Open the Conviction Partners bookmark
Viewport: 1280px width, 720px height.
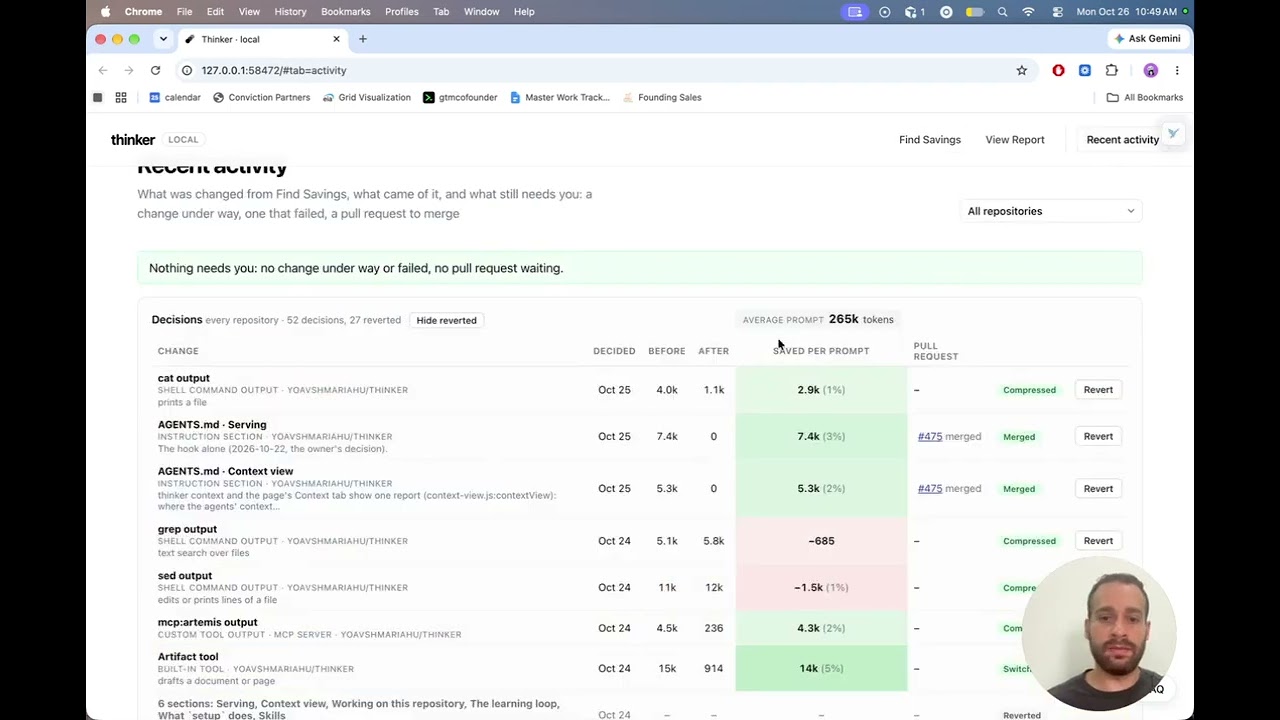[261, 97]
